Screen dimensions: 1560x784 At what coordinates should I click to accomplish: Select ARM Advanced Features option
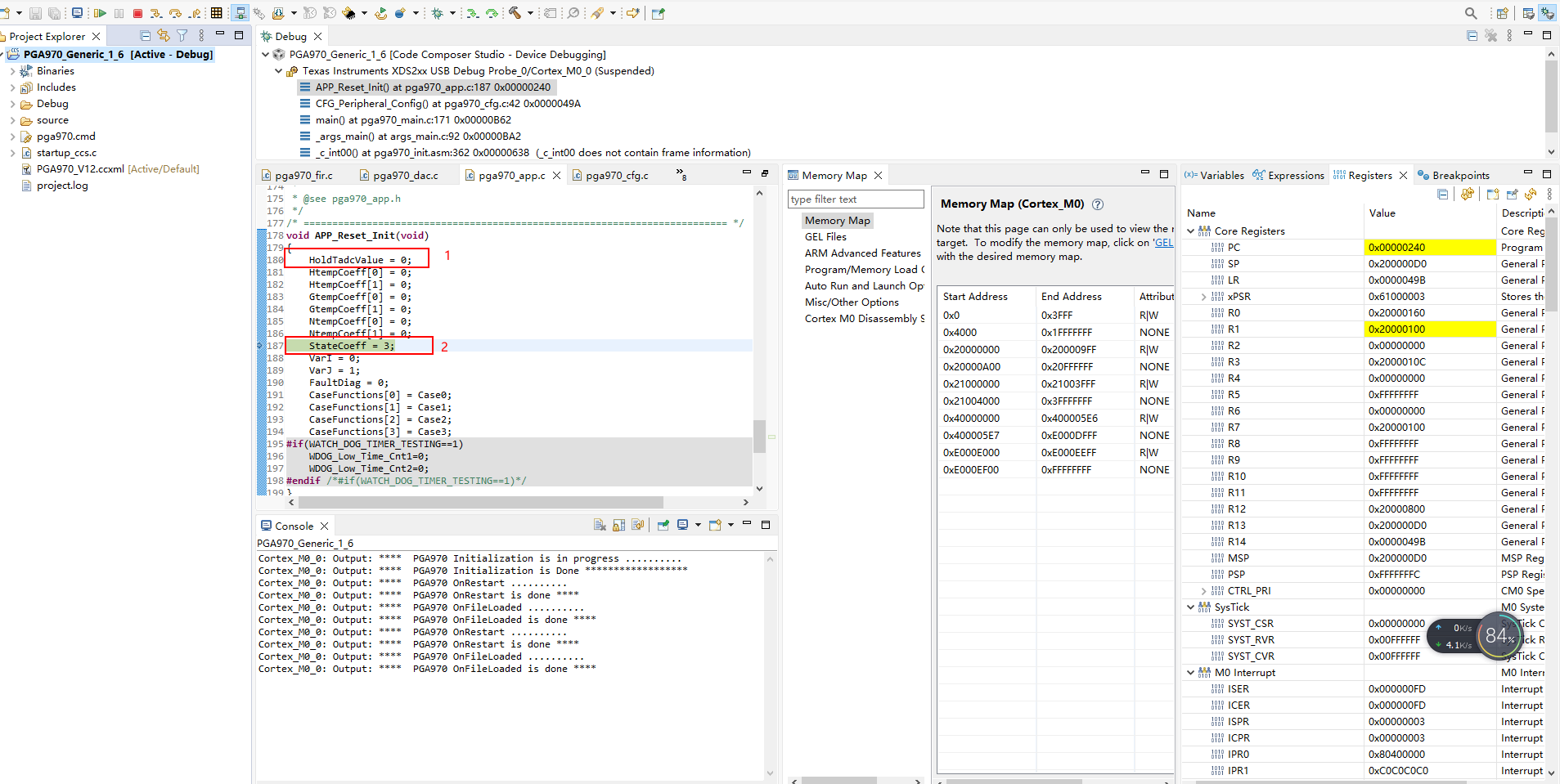(x=862, y=253)
